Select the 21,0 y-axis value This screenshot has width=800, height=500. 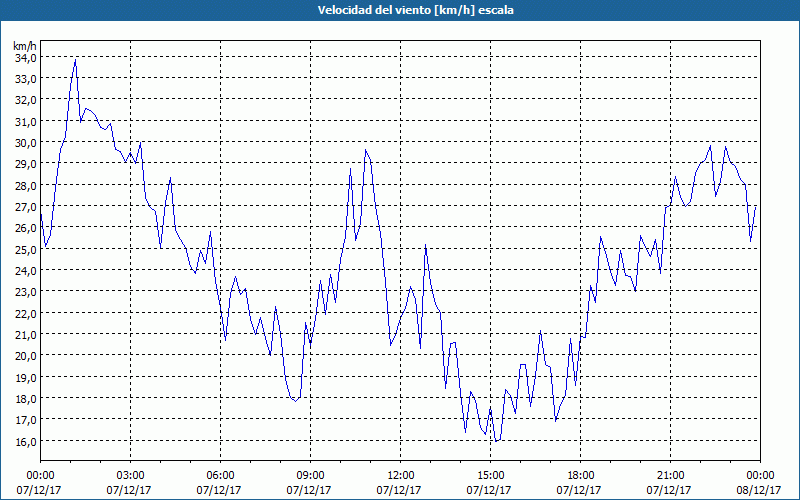click(x=25, y=335)
